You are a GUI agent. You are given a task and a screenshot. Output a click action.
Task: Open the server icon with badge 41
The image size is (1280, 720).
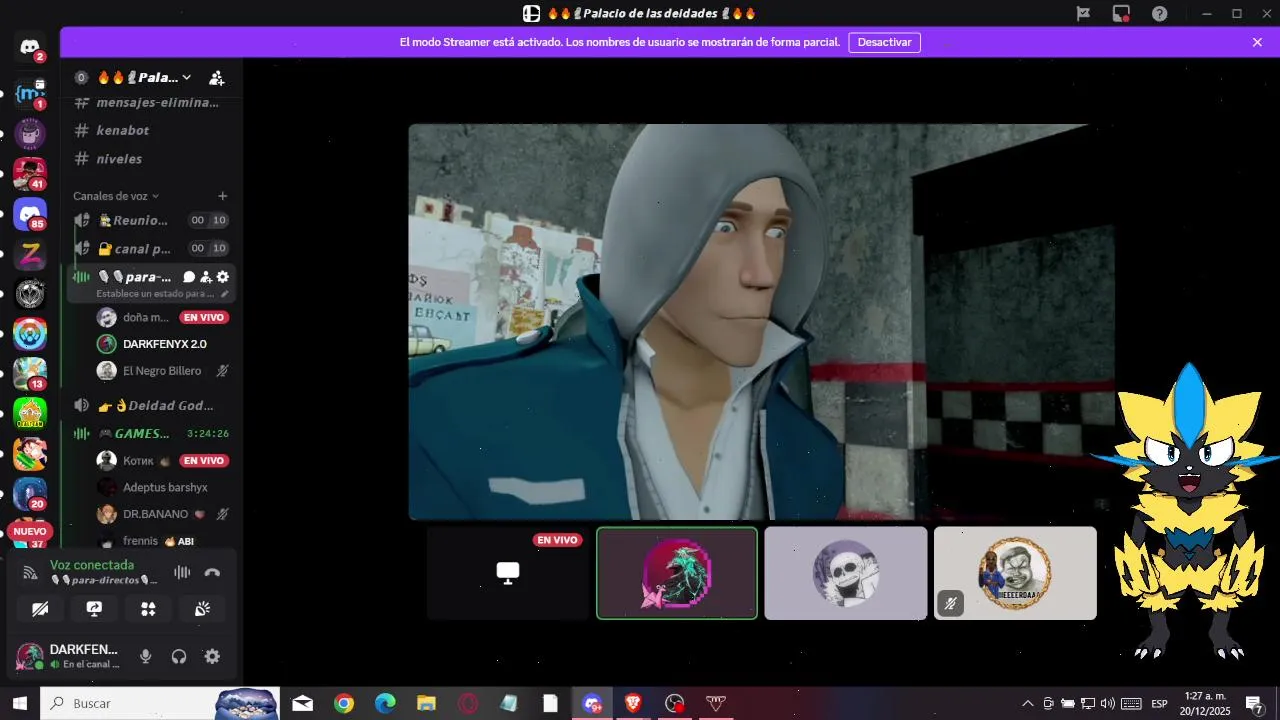coord(30,174)
